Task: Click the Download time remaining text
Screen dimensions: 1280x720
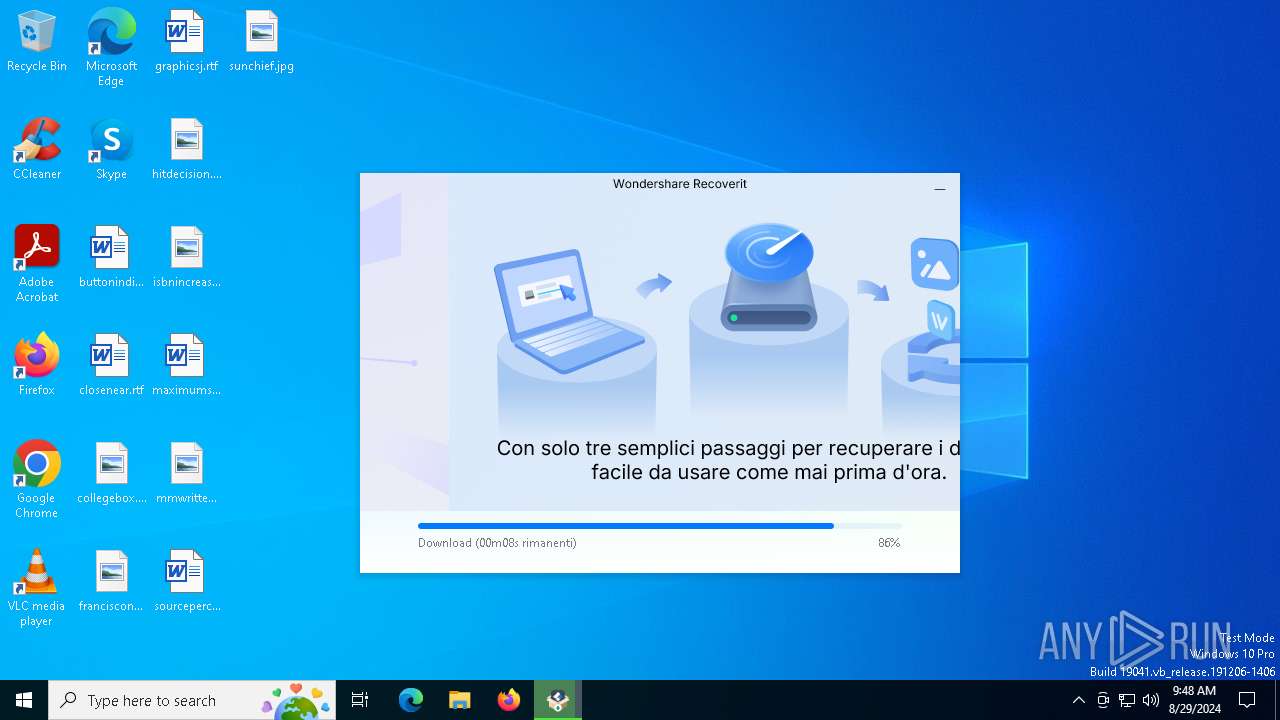Action: pos(497,543)
